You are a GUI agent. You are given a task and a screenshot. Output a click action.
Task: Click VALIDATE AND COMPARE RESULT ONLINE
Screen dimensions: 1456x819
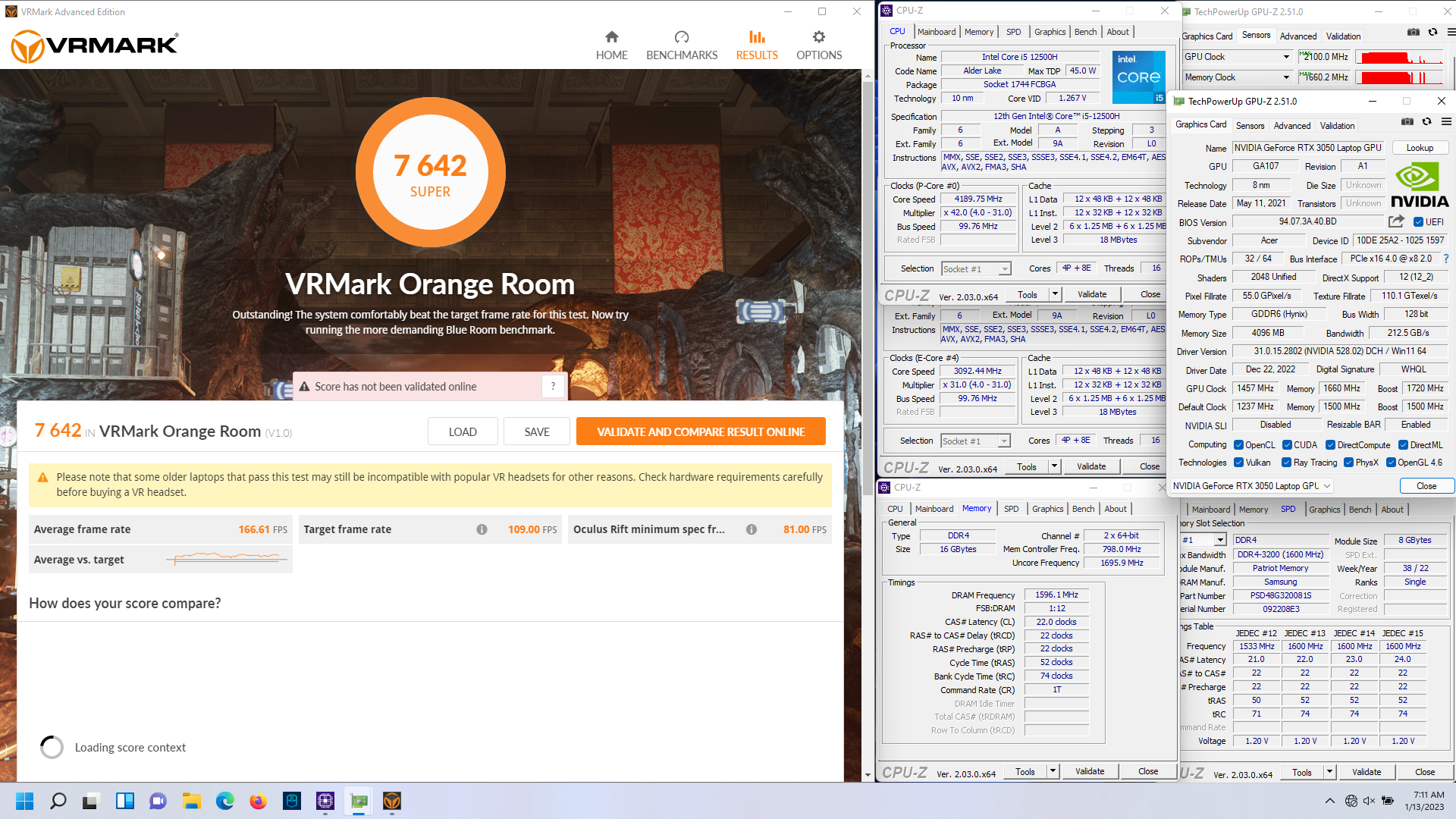click(701, 431)
